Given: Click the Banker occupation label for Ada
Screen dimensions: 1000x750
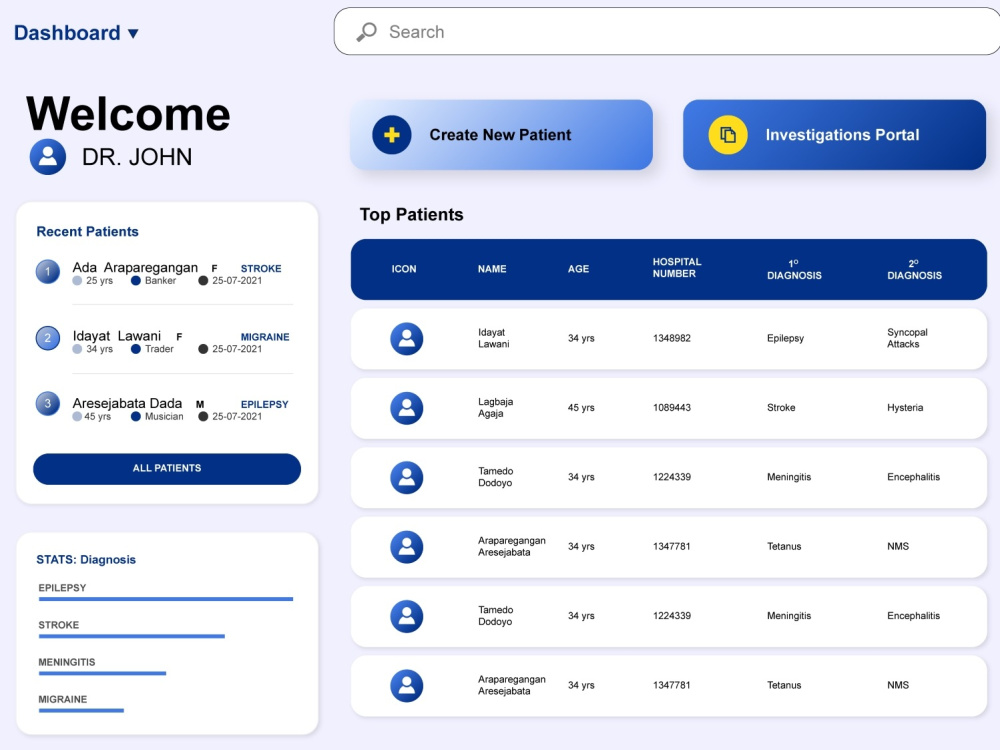Looking at the screenshot, I should click(x=160, y=281).
